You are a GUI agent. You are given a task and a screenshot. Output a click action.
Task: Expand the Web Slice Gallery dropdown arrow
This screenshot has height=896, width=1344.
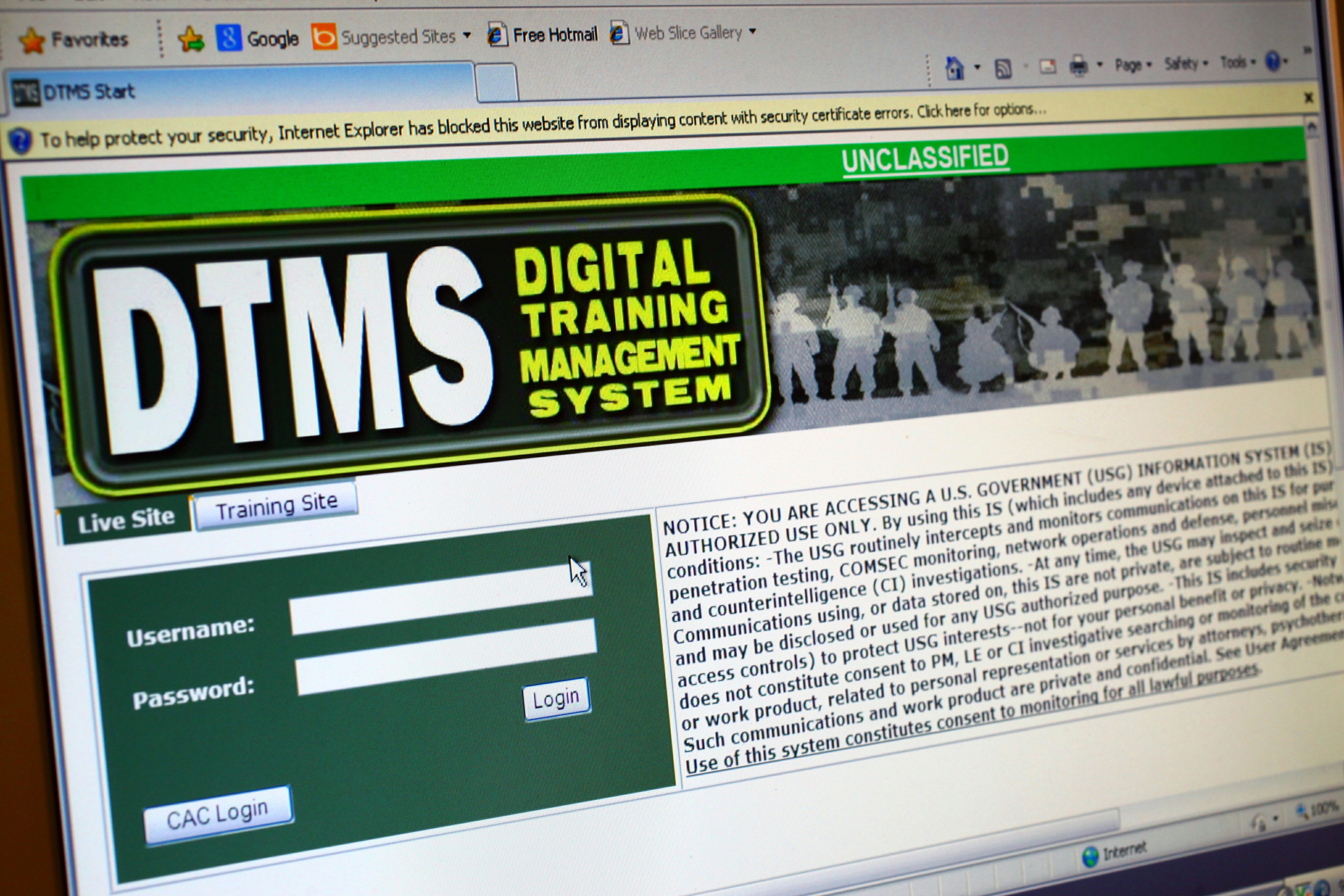(x=752, y=31)
